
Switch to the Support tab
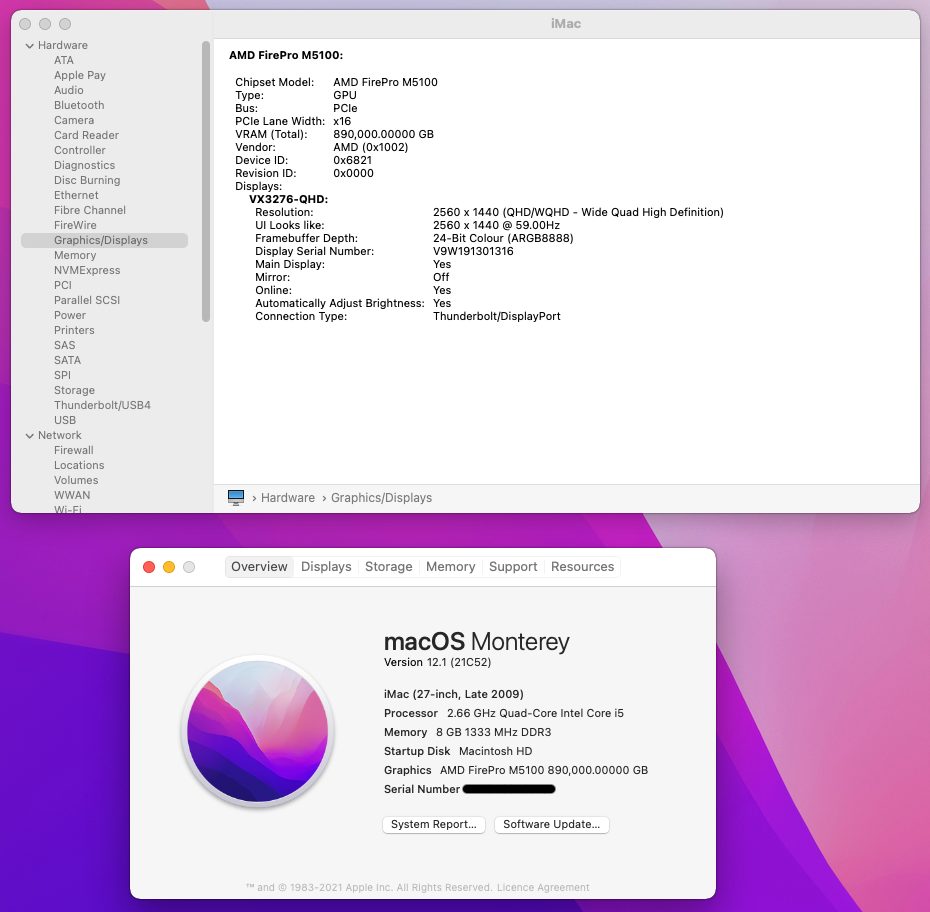(x=513, y=567)
